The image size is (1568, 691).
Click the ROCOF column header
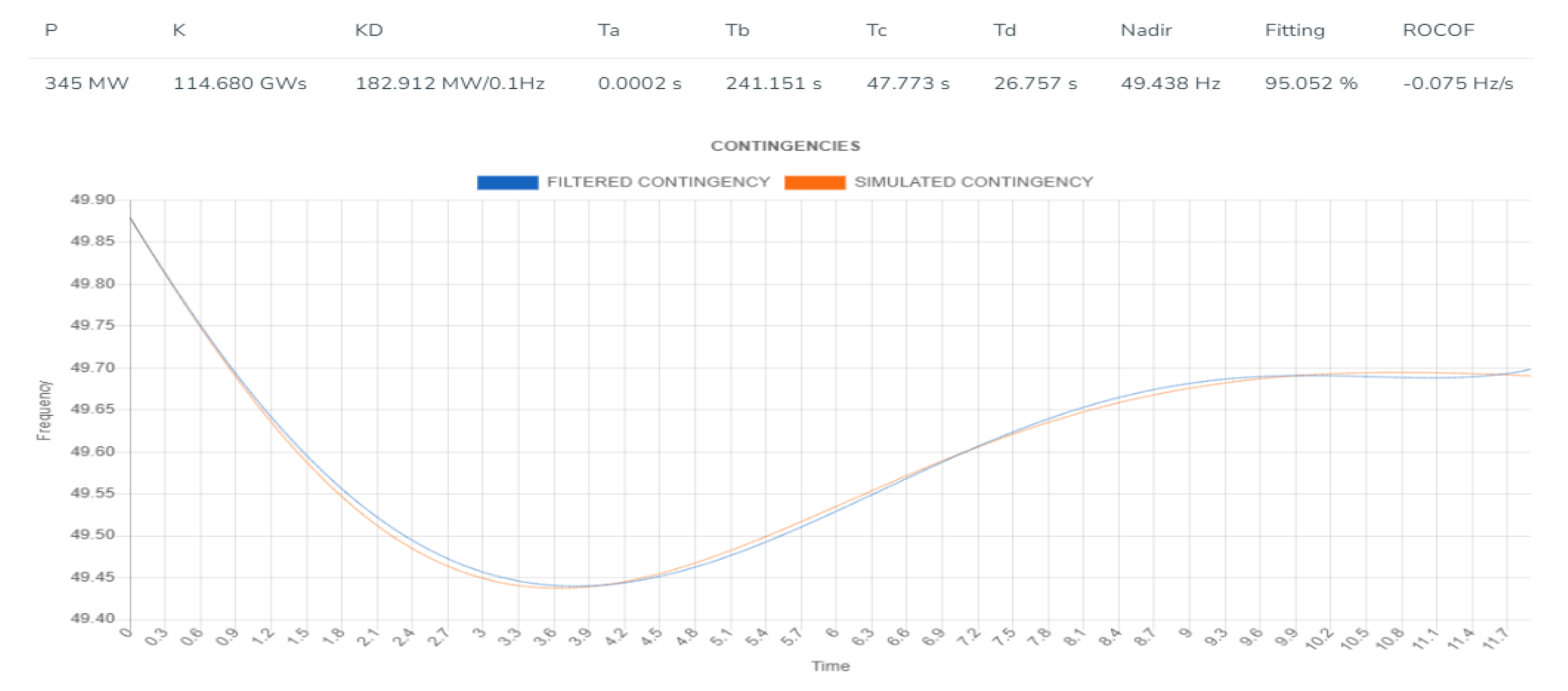coord(1439,30)
